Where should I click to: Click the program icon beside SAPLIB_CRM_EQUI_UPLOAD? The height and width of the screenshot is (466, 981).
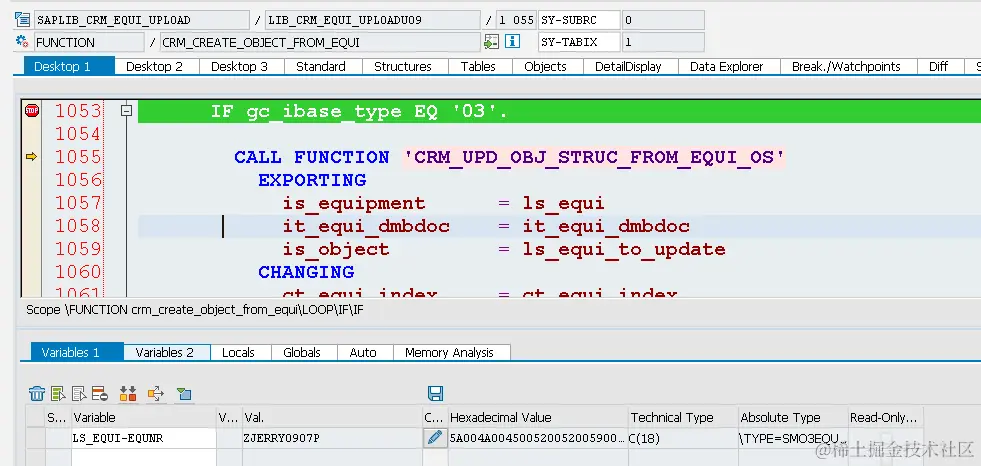click(22, 19)
